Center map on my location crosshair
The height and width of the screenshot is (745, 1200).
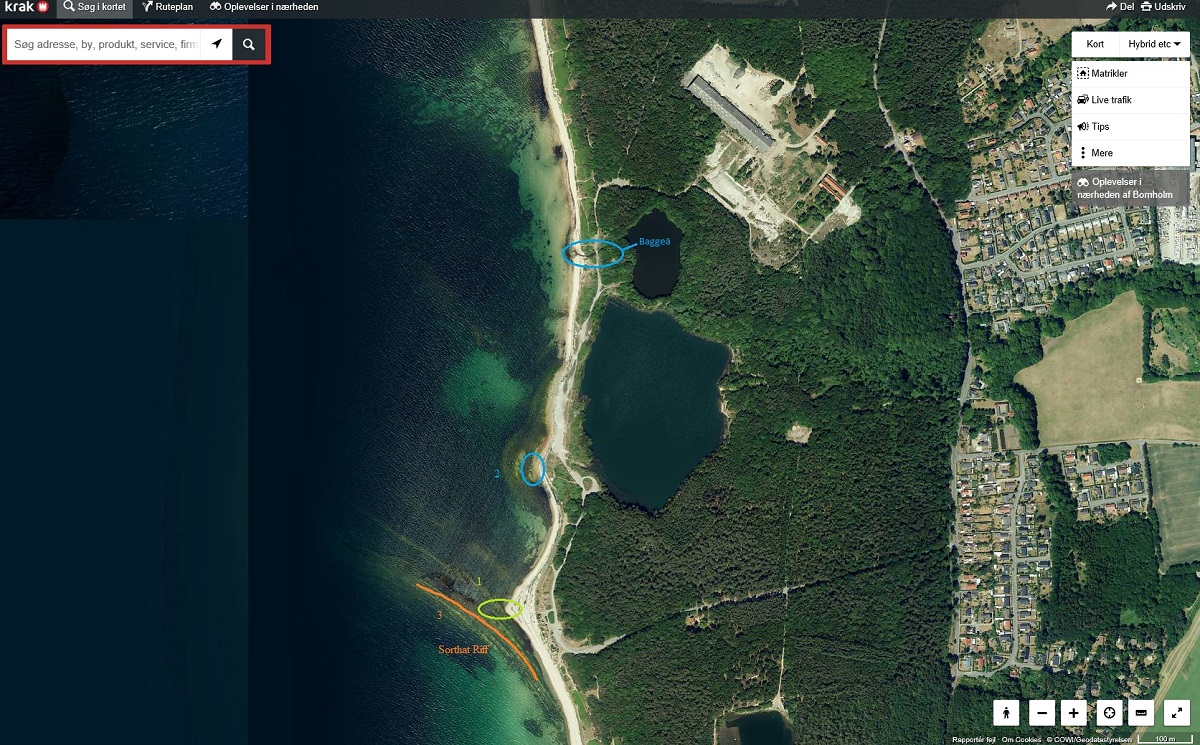click(x=1108, y=713)
